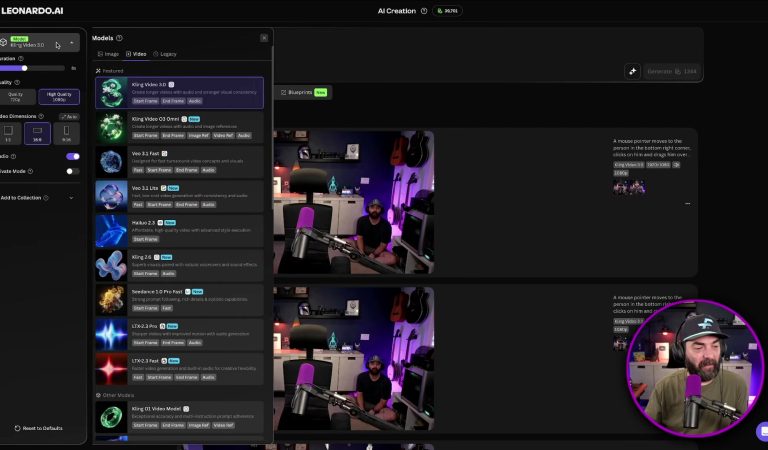Close the Models panel
768x450 pixels.
tap(264, 38)
